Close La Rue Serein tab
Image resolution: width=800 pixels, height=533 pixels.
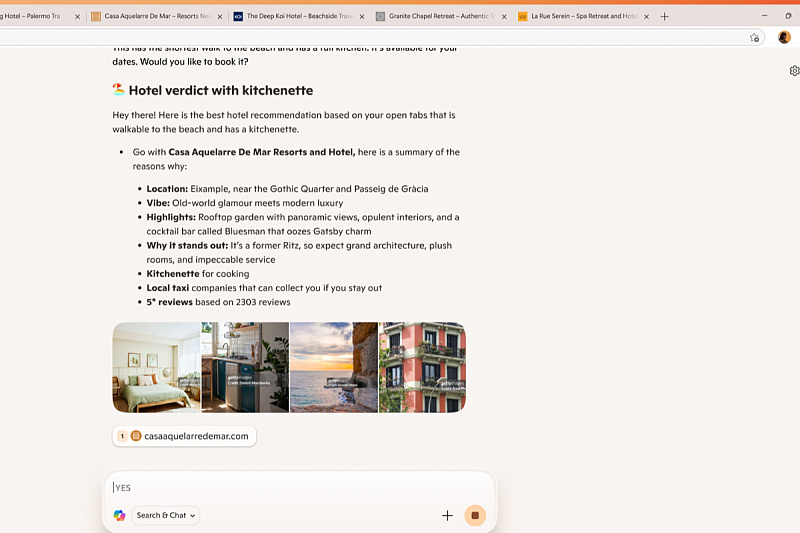point(646,17)
